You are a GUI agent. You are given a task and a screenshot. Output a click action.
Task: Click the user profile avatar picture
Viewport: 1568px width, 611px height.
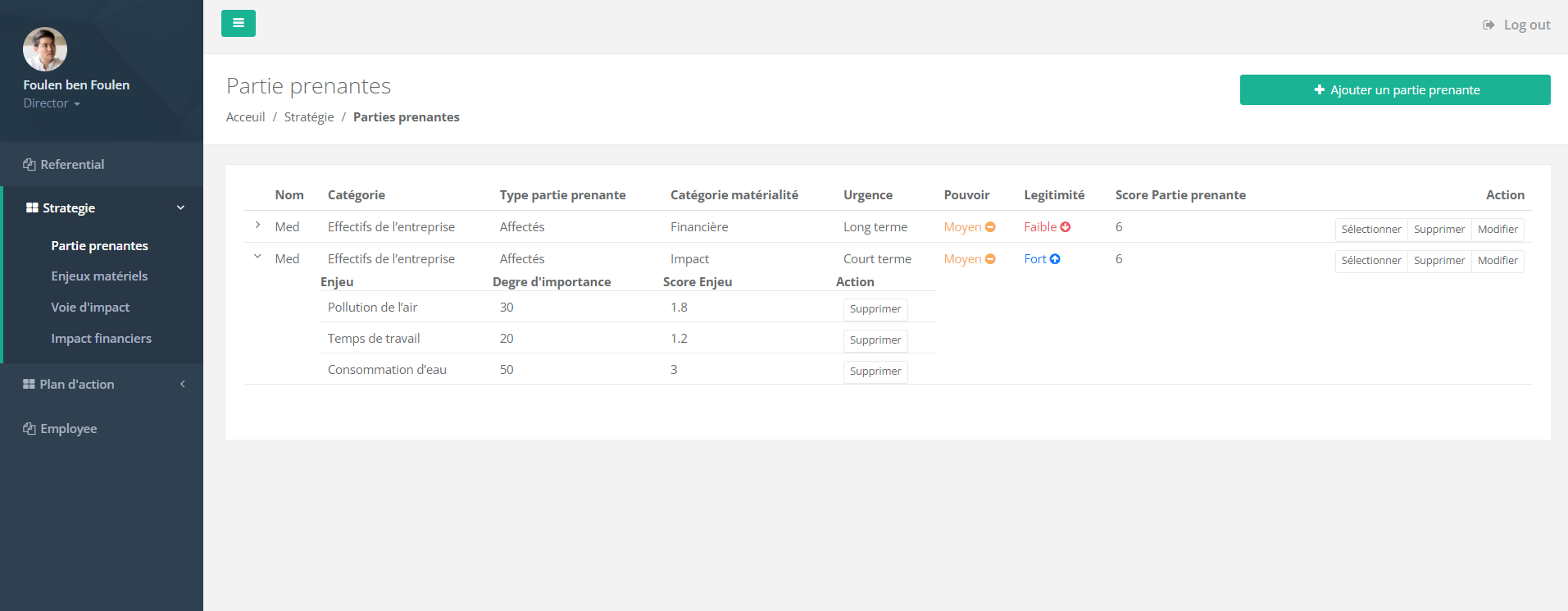coord(45,49)
